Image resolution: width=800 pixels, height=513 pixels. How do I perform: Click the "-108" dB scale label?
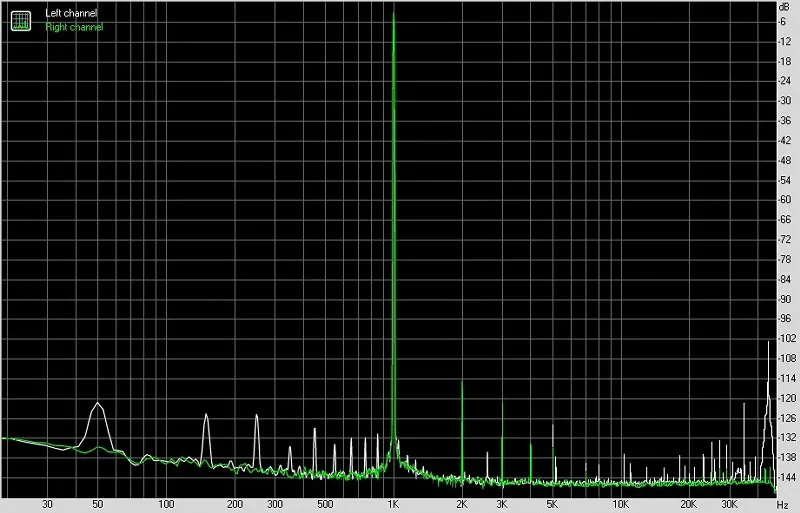[786, 358]
